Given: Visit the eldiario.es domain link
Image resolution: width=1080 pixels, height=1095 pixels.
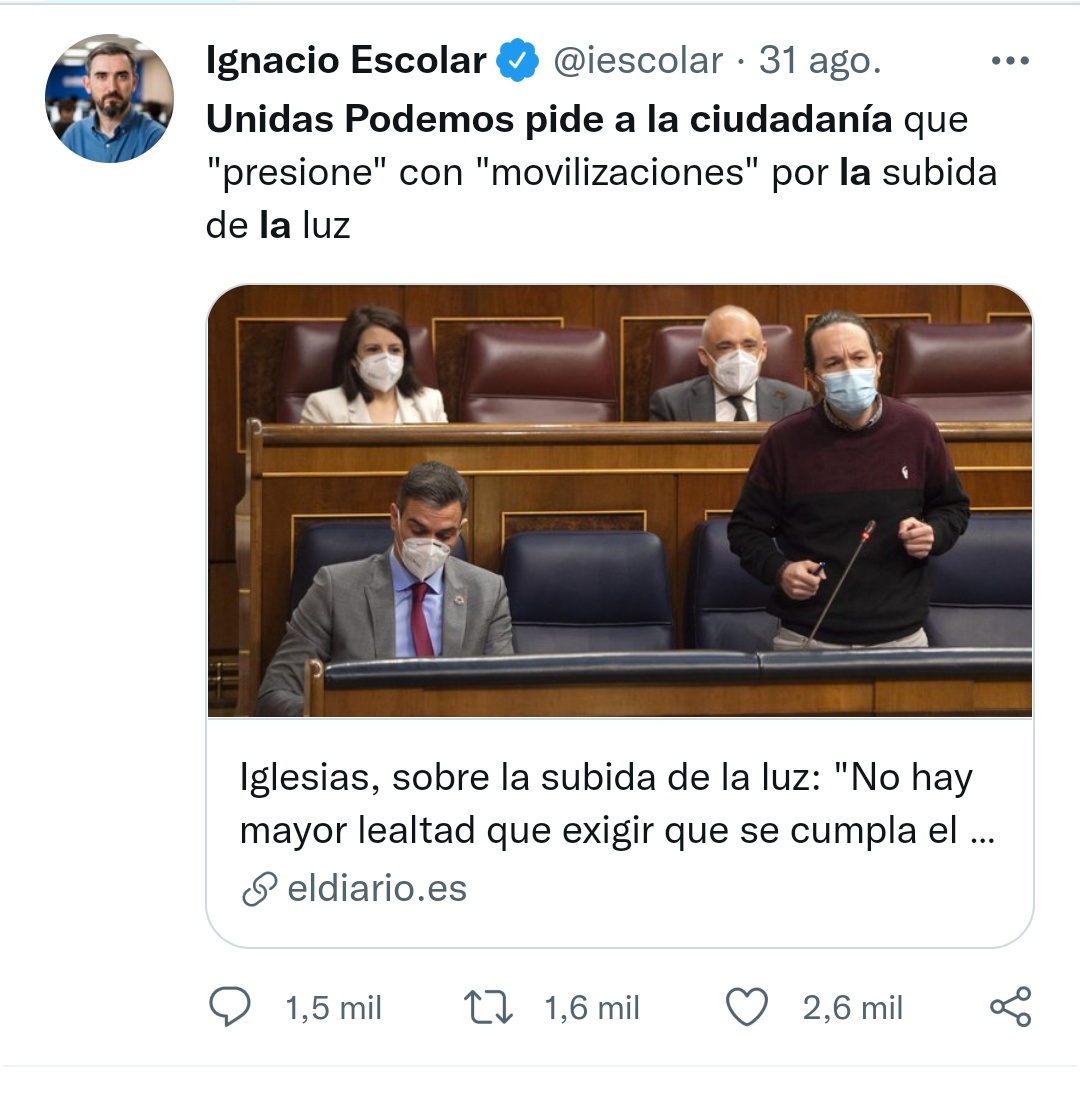Looking at the screenshot, I should (377, 888).
